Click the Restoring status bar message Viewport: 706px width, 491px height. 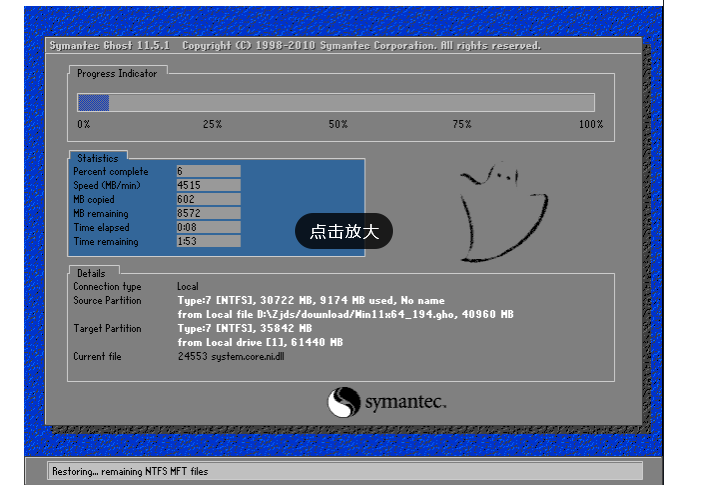coord(130,471)
